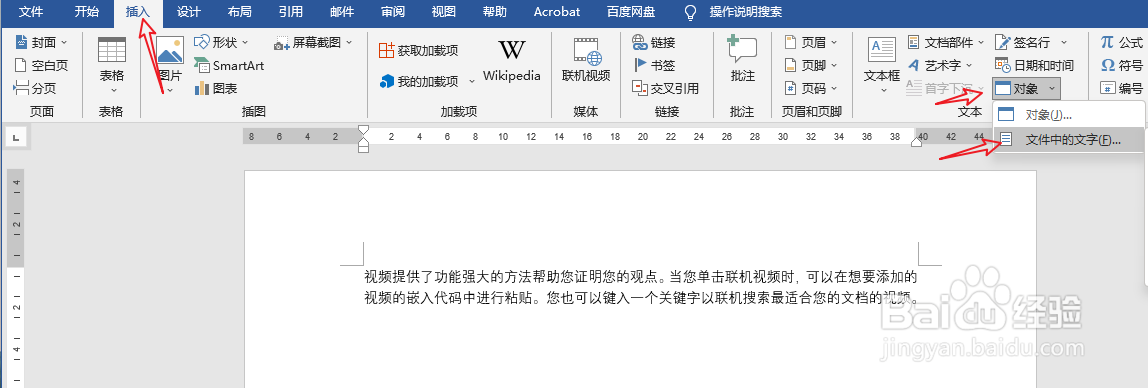The width and height of the screenshot is (1148, 388).
Task: Insert a 空白页 blank page
Action: tap(41, 65)
